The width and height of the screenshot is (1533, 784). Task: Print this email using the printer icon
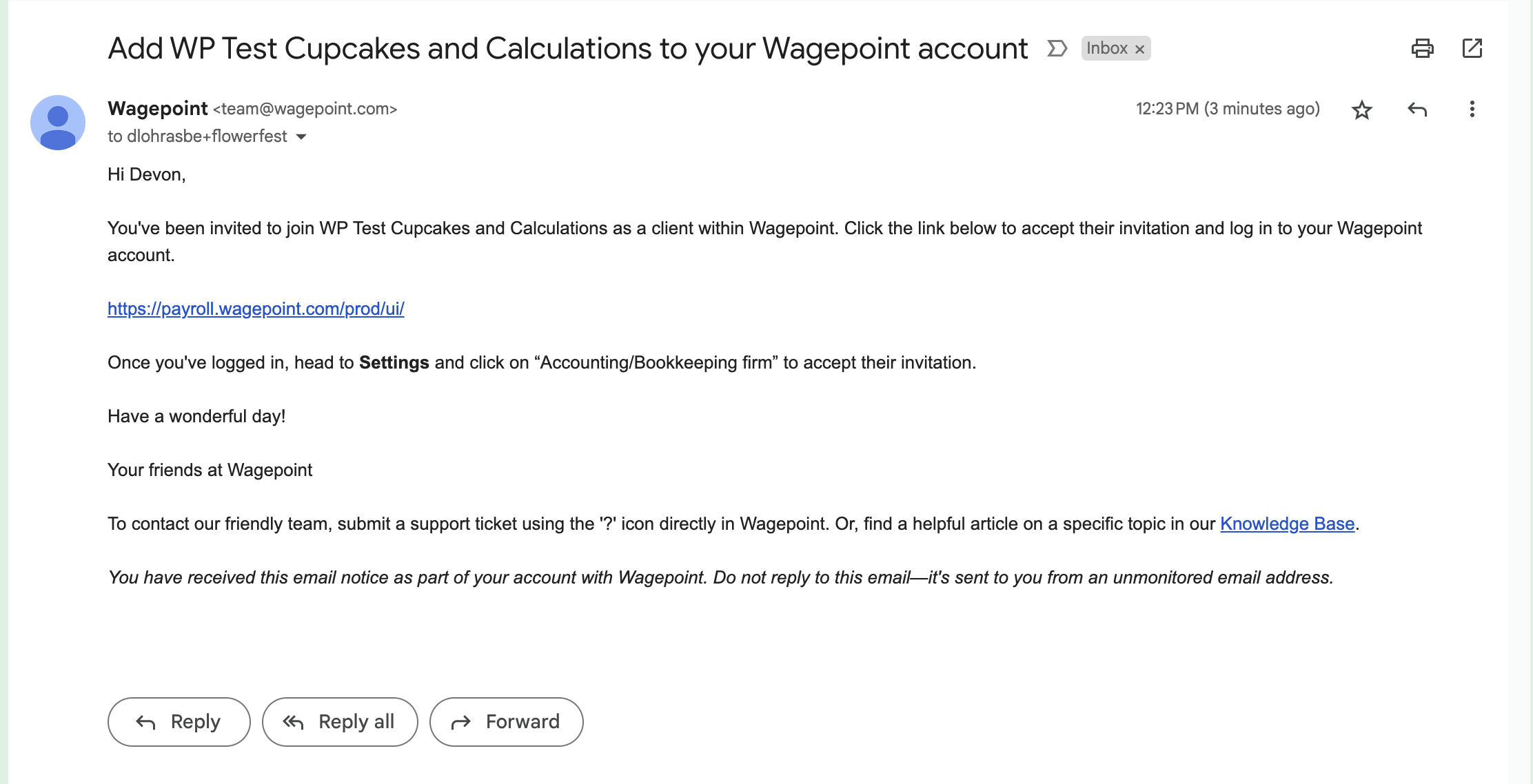tap(1422, 48)
